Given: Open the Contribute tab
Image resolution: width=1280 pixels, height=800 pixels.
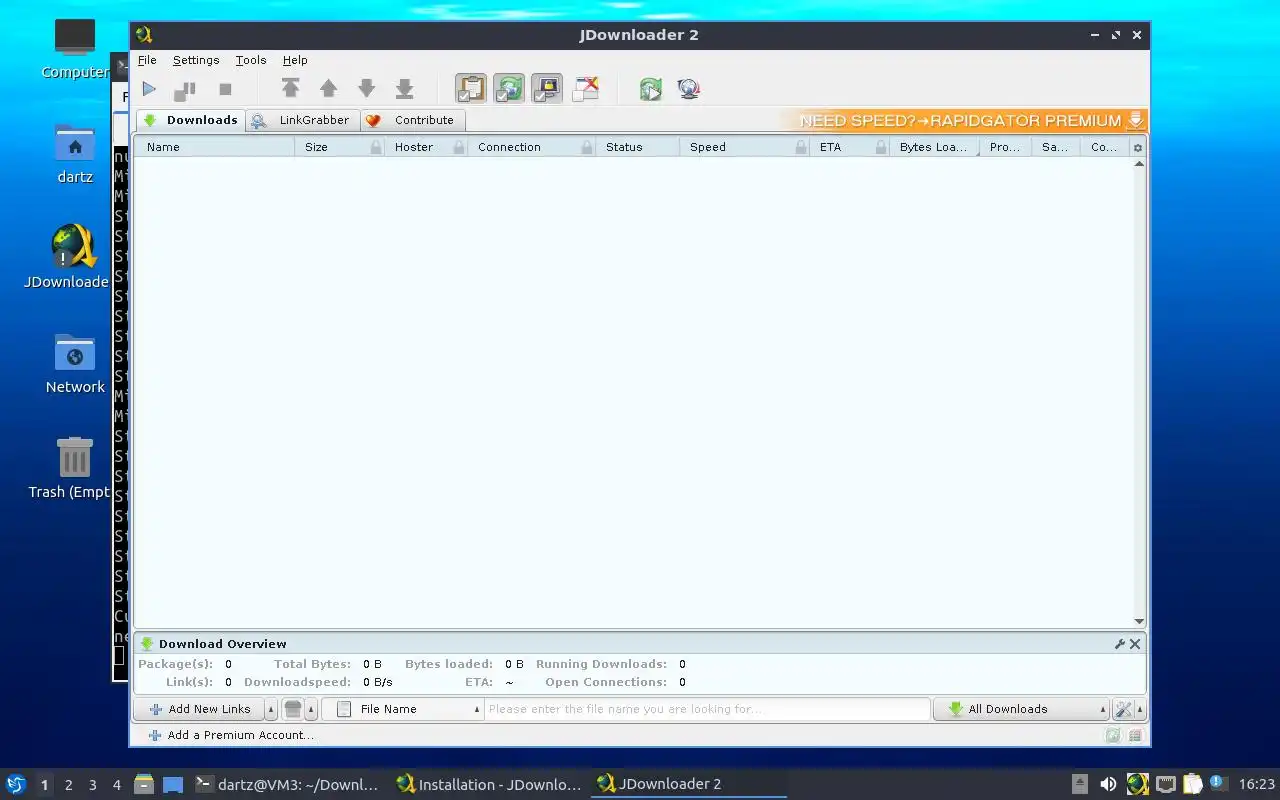Looking at the screenshot, I should (411, 120).
